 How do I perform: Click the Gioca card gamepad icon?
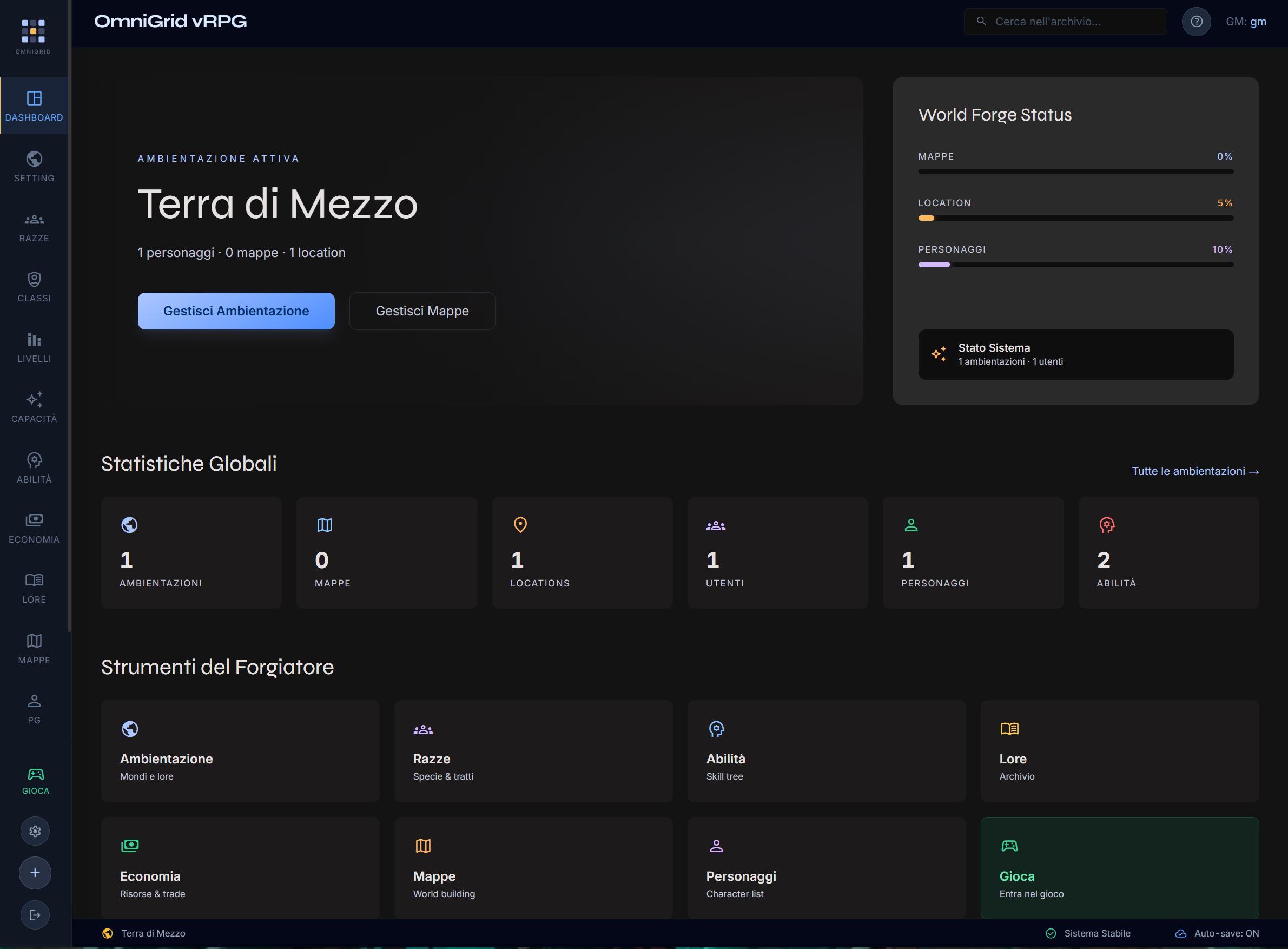point(1009,846)
